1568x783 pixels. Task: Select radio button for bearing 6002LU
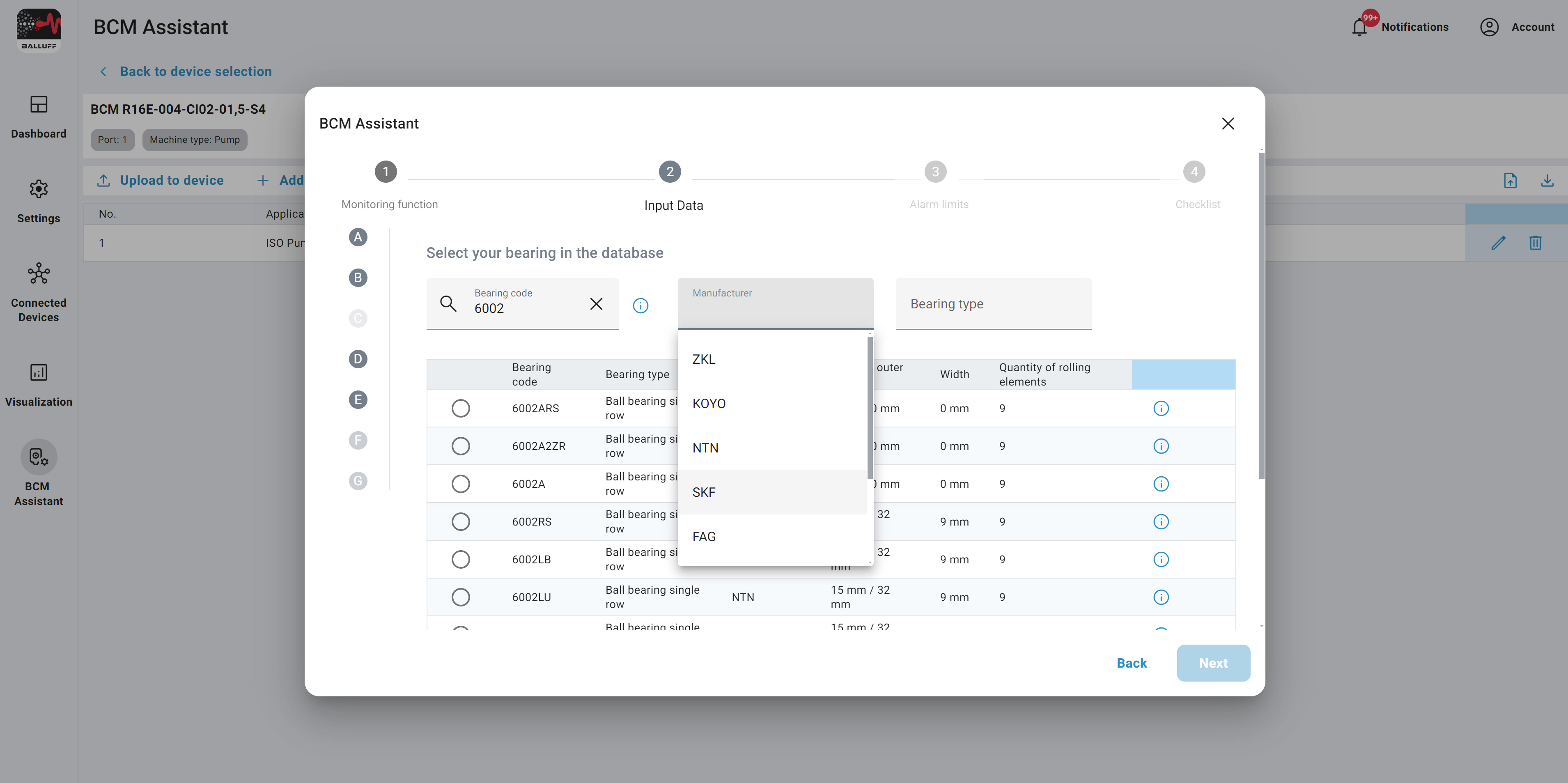461,597
